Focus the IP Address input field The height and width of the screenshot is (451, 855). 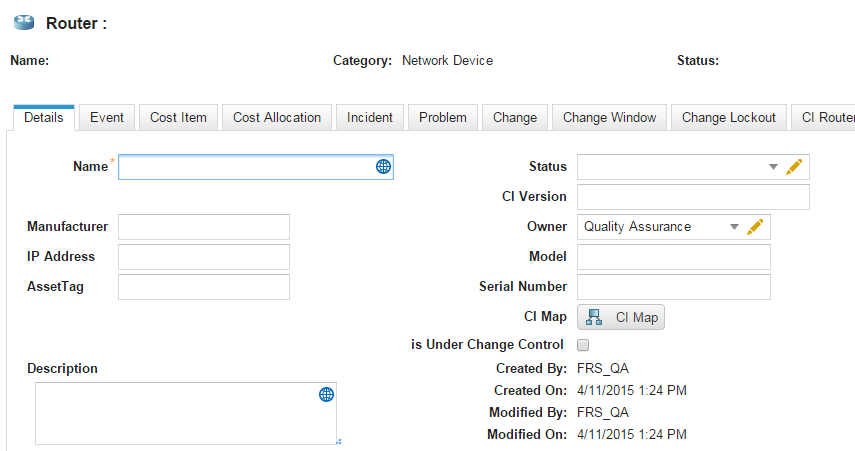tap(203, 257)
